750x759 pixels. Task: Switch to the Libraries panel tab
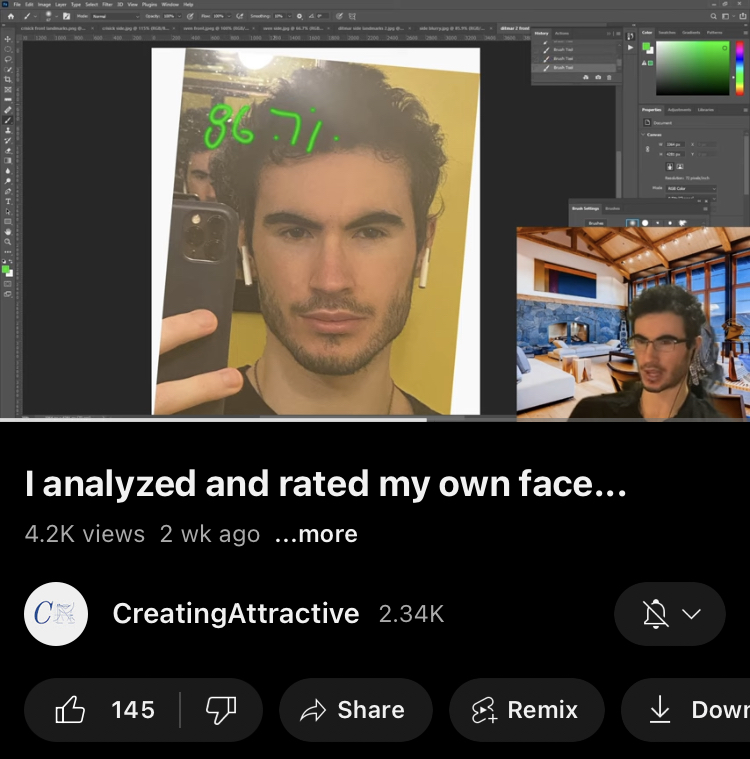[705, 110]
